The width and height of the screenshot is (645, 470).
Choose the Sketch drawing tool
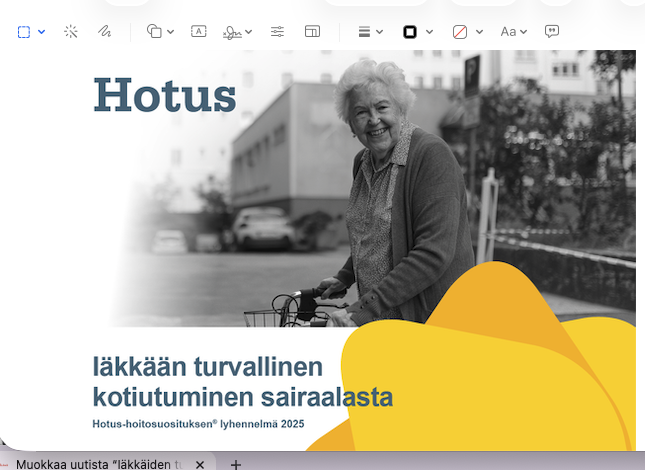click(104, 31)
